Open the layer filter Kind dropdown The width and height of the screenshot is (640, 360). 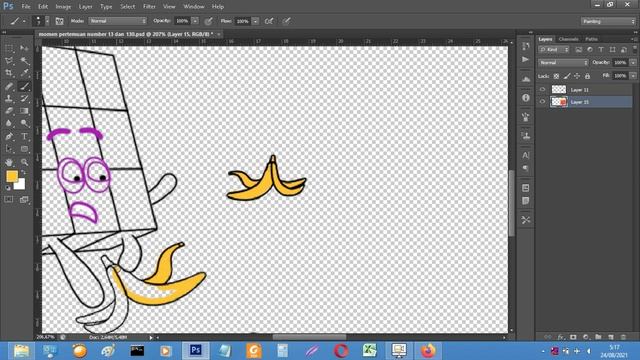[554, 49]
